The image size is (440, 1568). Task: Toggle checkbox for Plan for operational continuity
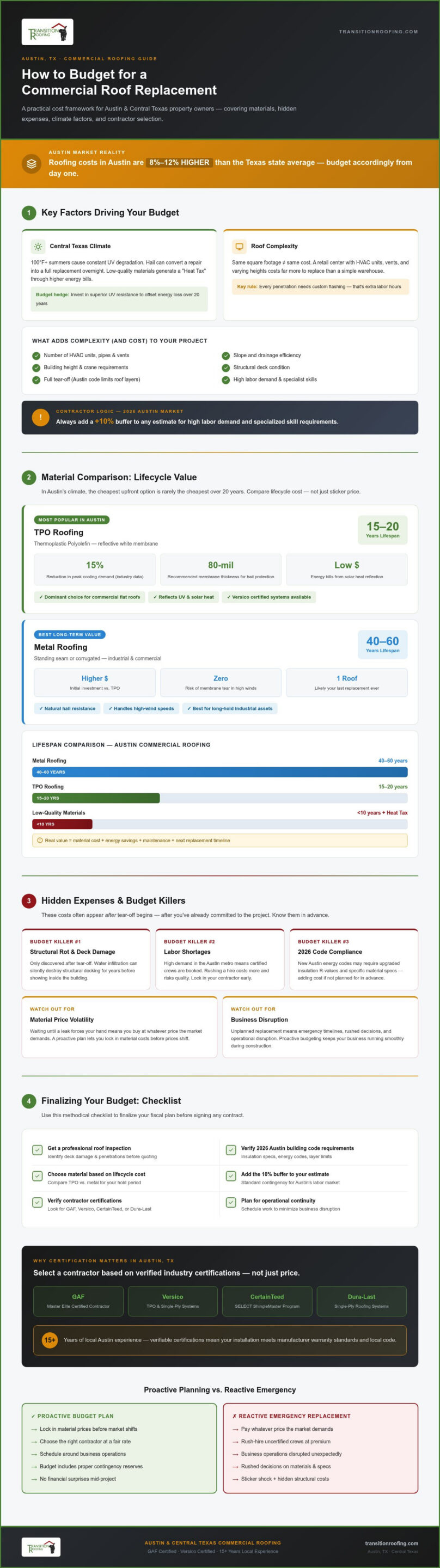click(231, 1202)
